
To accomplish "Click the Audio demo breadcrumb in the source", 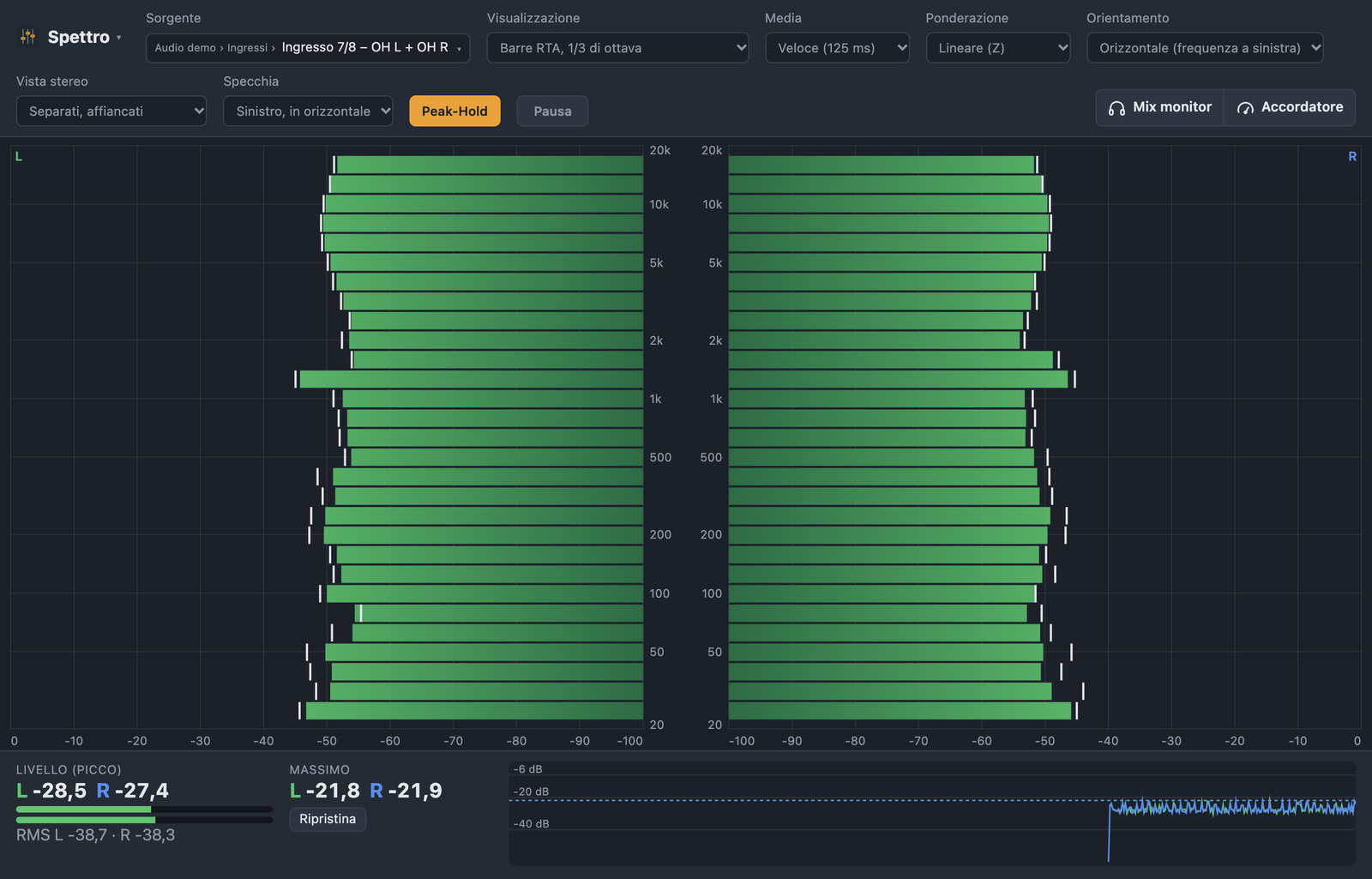I will [x=185, y=48].
